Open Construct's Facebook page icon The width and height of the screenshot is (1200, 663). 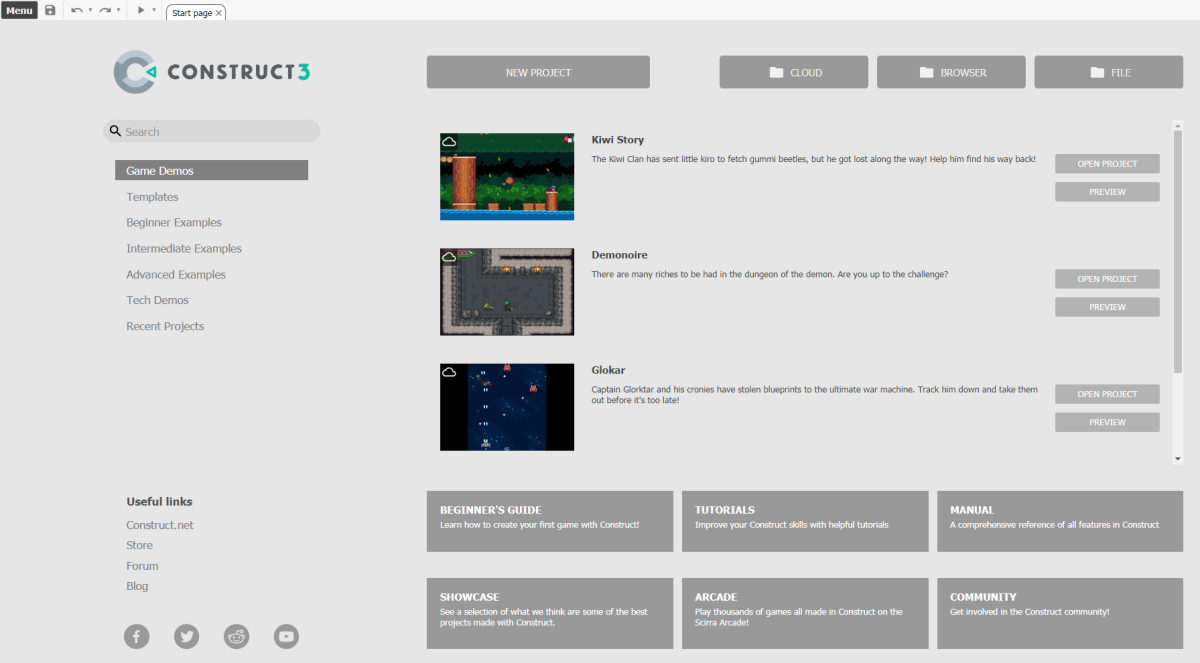pos(136,636)
